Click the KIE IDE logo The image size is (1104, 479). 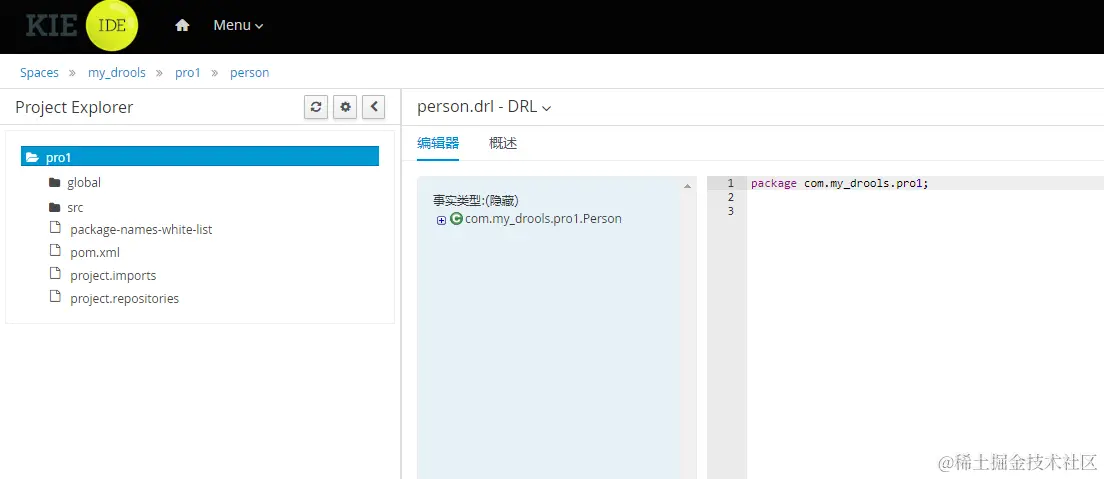82,25
